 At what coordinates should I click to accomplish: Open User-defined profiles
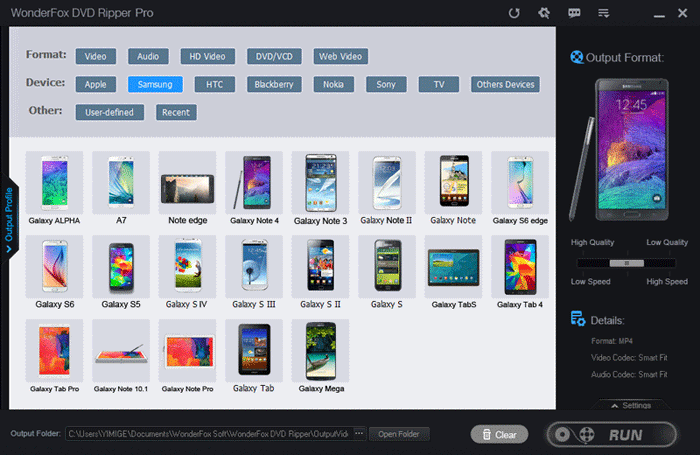tap(109, 113)
